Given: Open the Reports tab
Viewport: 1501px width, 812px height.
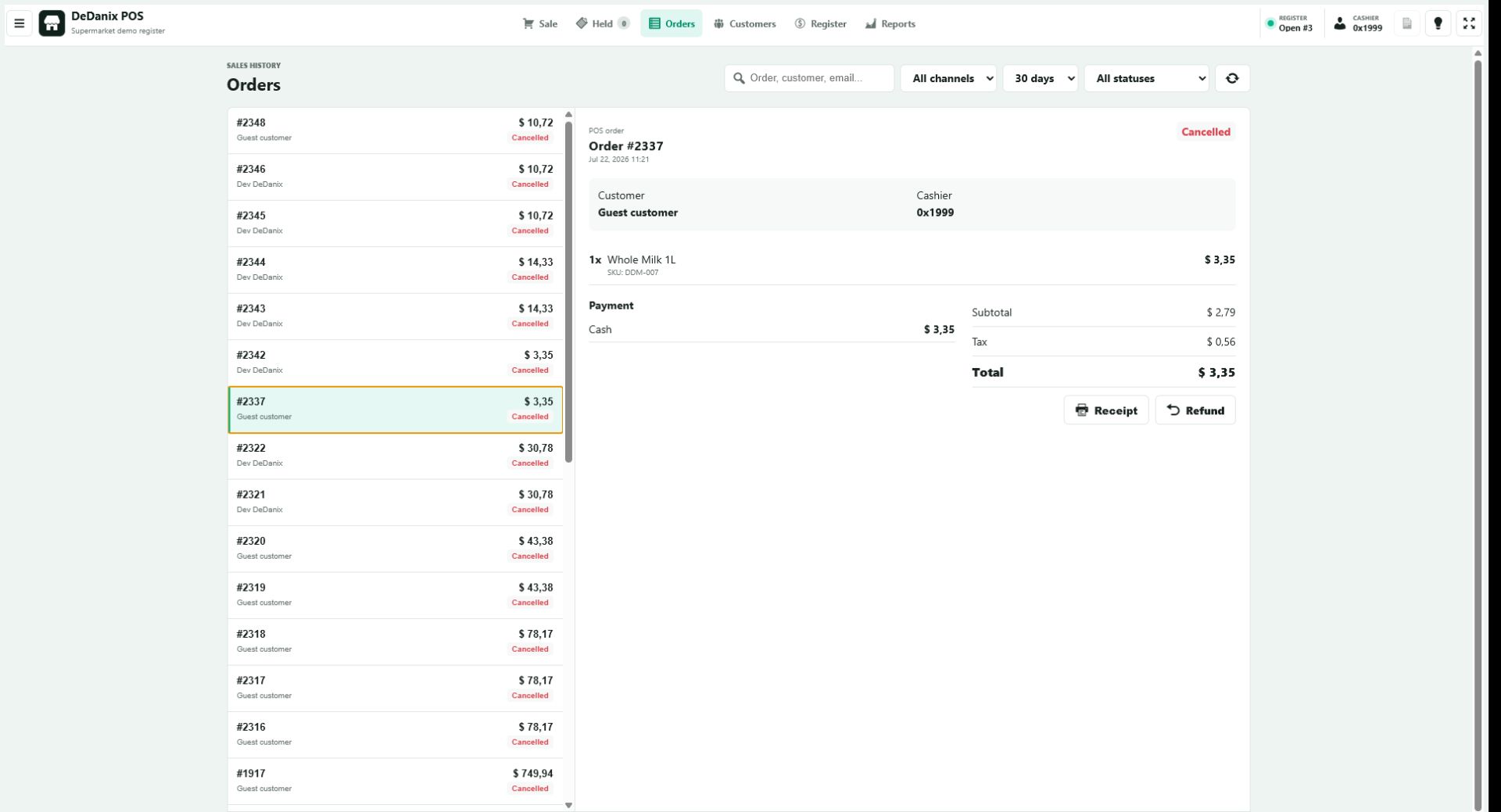Looking at the screenshot, I should (x=890, y=23).
